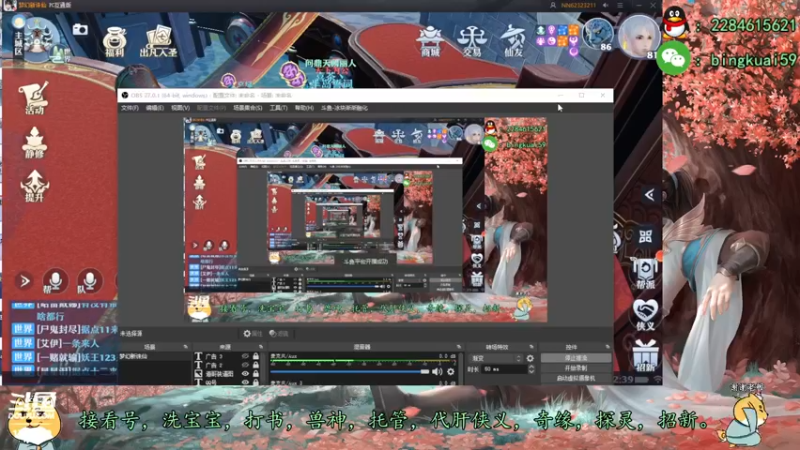Image resolution: width=800 pixels, height=450 pixels.
Task: Mute the 麦克风/Aux mixer channel
Action: coord(437,371)
